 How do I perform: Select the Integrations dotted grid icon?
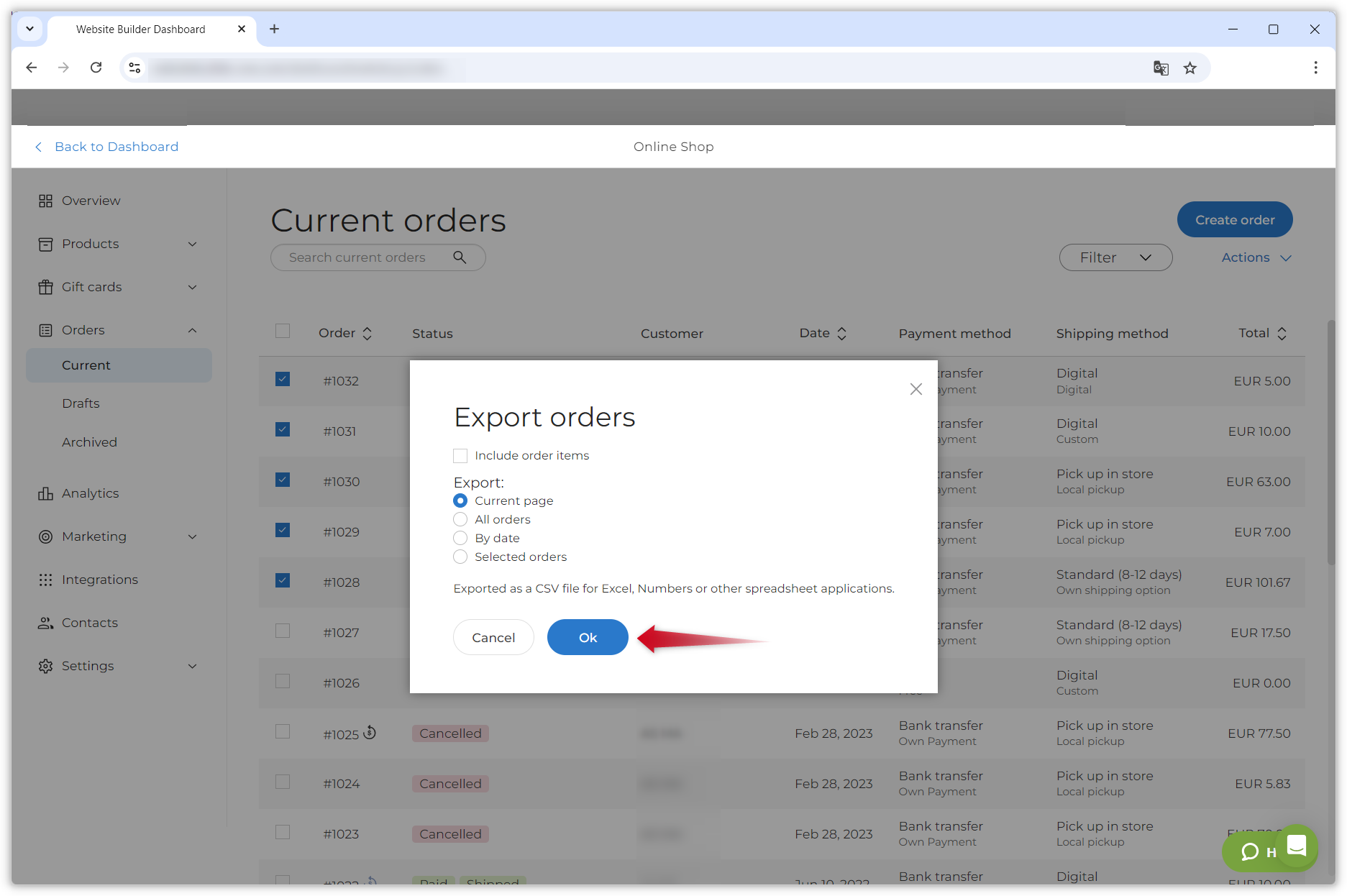pyautogui.click(x=45, y=580)
